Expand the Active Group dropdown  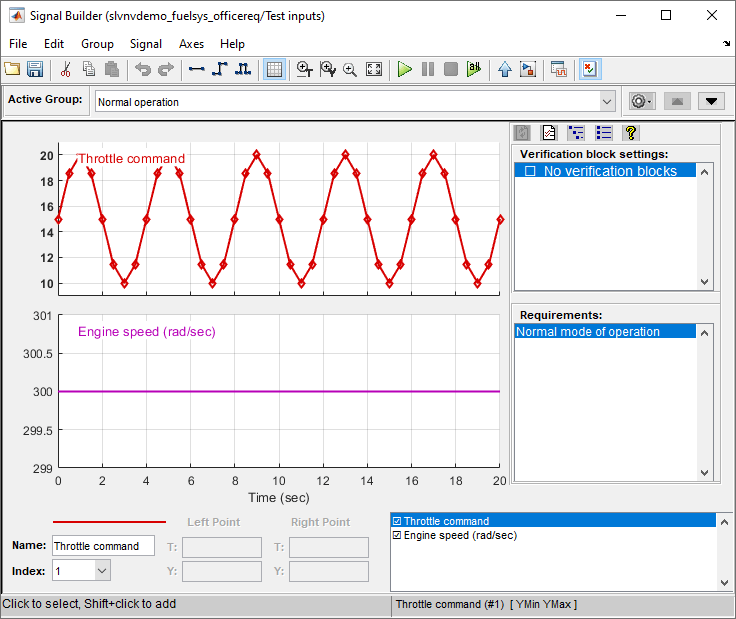click(607, 101)
